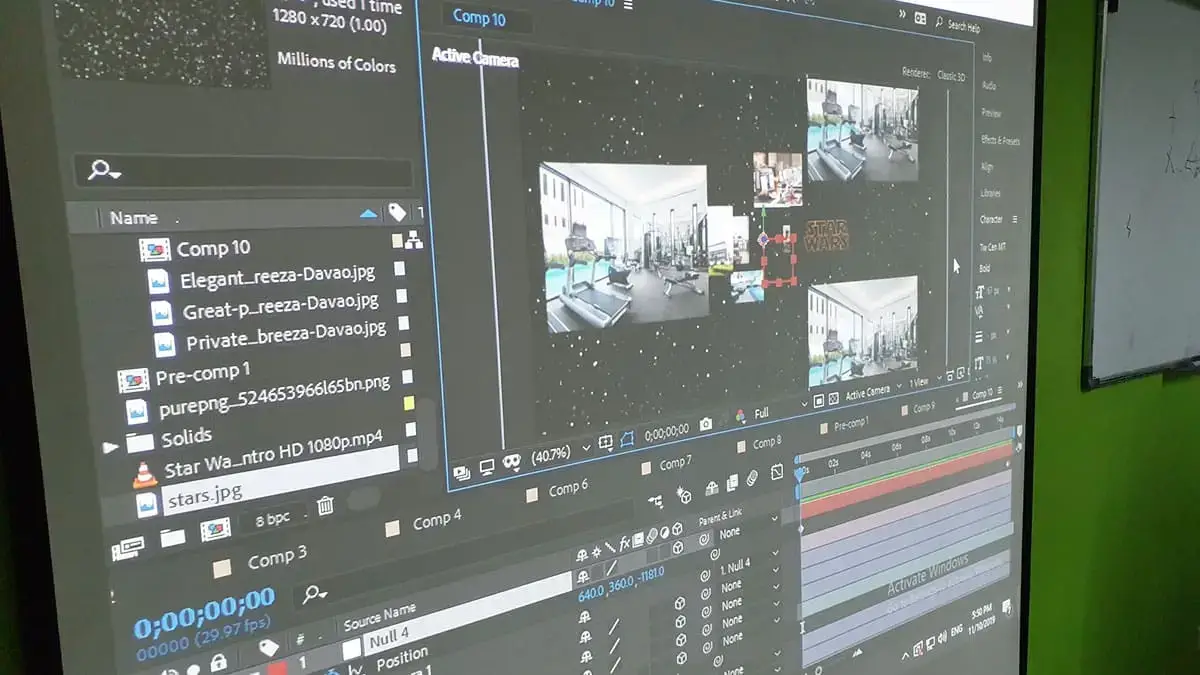Select Private_breeza-Davao.jpg footage item
The width and height of the screenshot is (1200, 675).
pyautogui.click(x=285, y=337)
